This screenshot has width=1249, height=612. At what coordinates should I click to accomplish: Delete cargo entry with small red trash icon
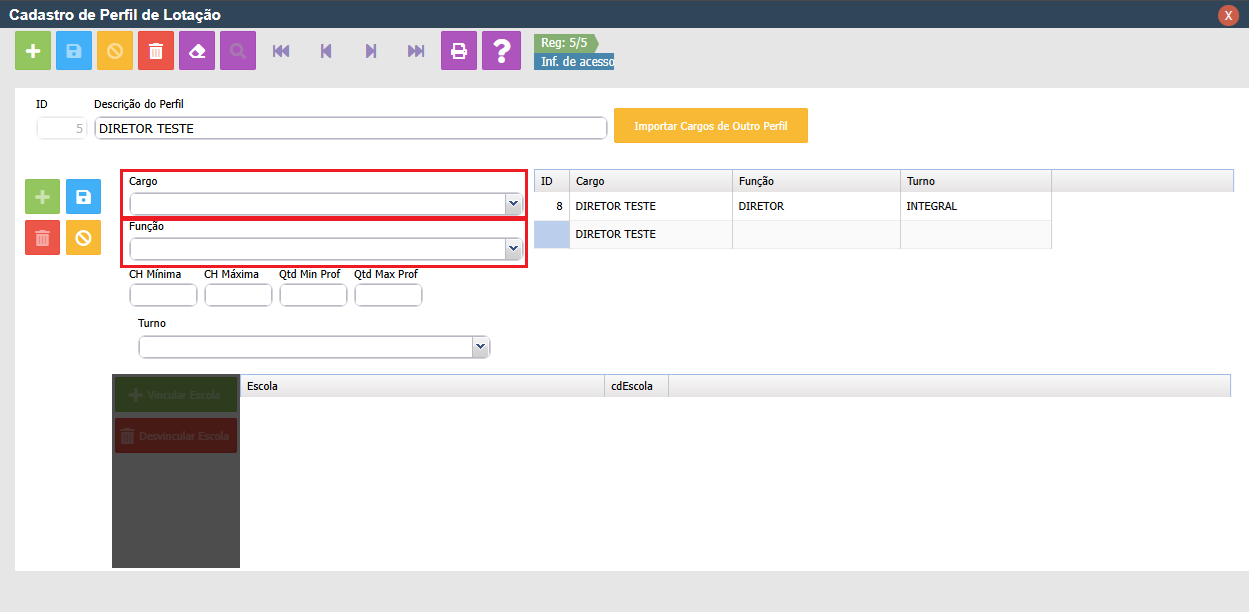coord(42,238)
